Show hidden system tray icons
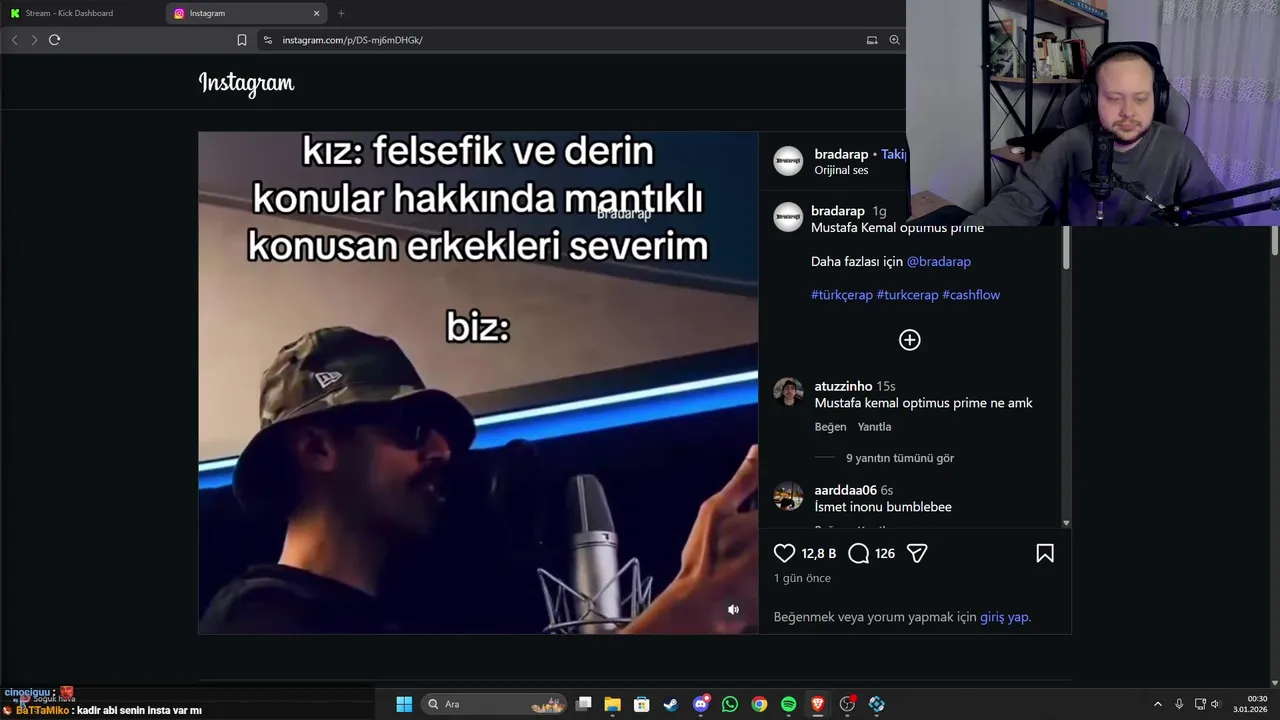 tap(1158, 704)
